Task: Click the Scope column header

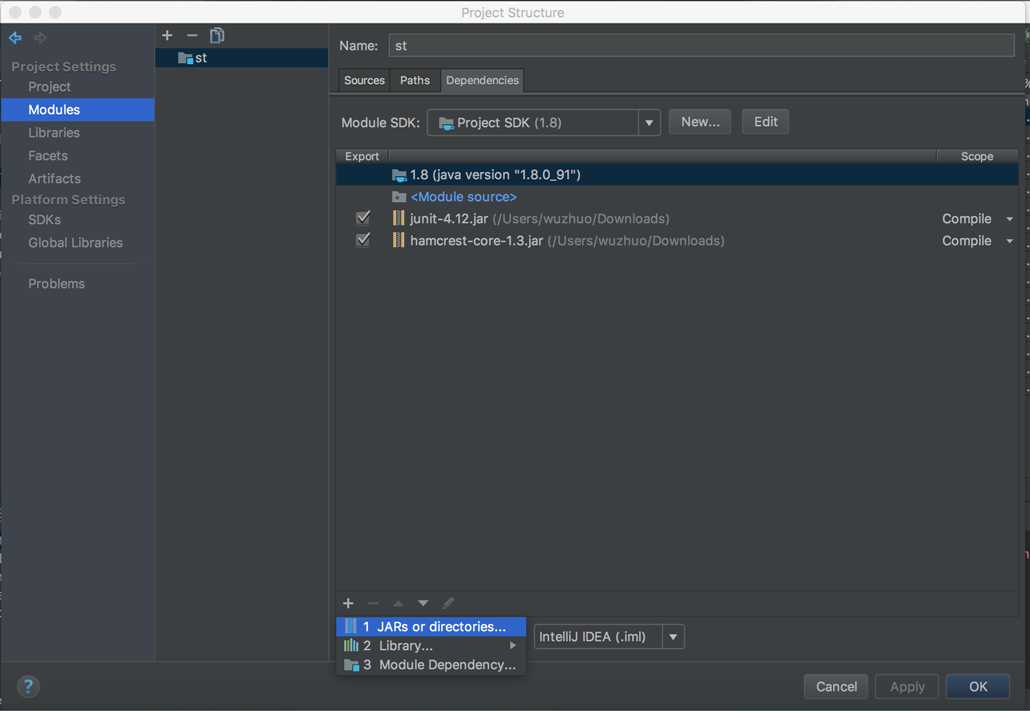Action: 977,156
